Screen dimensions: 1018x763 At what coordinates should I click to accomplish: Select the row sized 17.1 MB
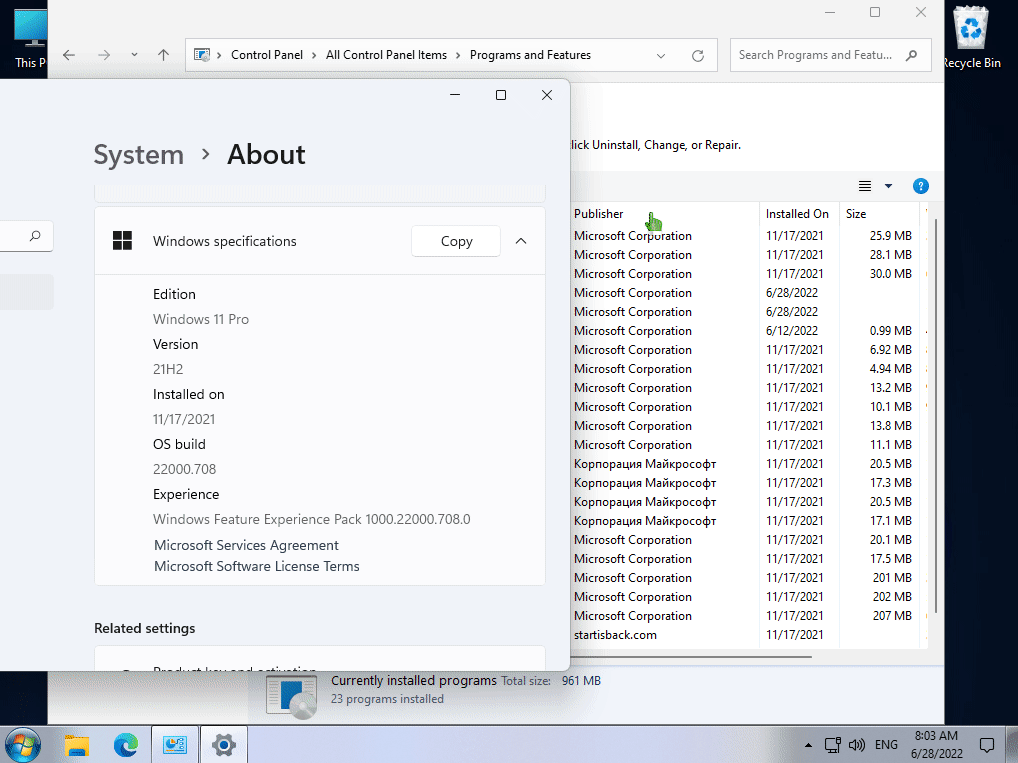pyautogui.click(x=747, y=521)
